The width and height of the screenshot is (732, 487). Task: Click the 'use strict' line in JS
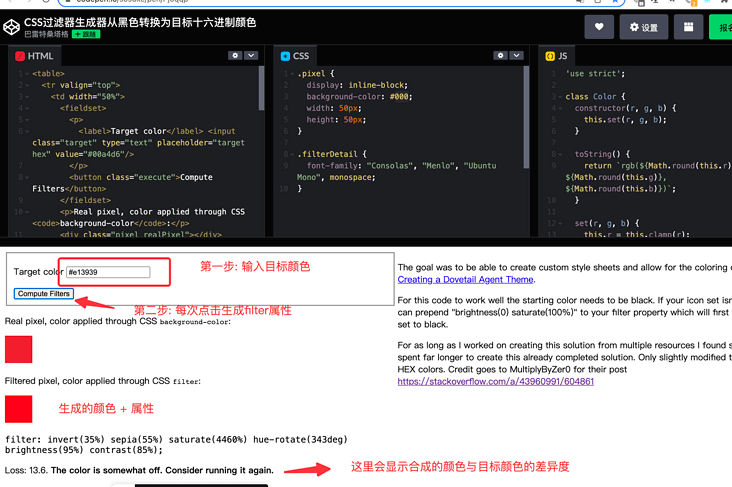(x=595, y=74)
